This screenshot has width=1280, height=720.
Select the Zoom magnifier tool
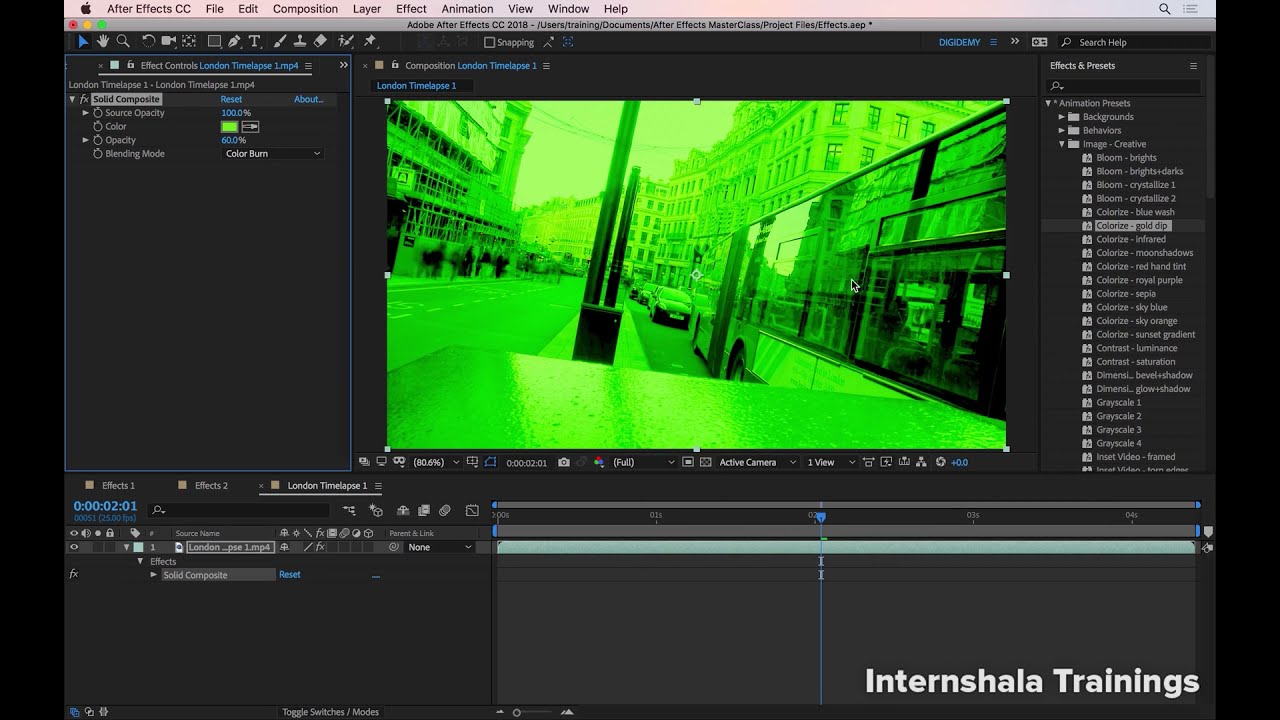[123, 41]
